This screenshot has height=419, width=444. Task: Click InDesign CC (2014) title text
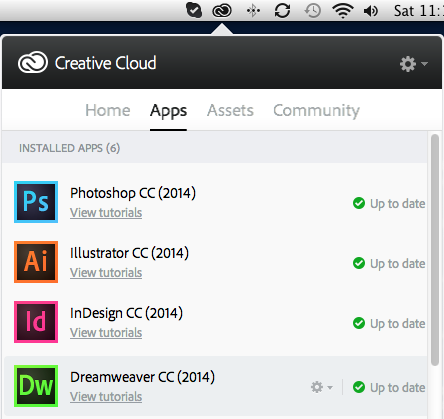[x=126, y=313]
